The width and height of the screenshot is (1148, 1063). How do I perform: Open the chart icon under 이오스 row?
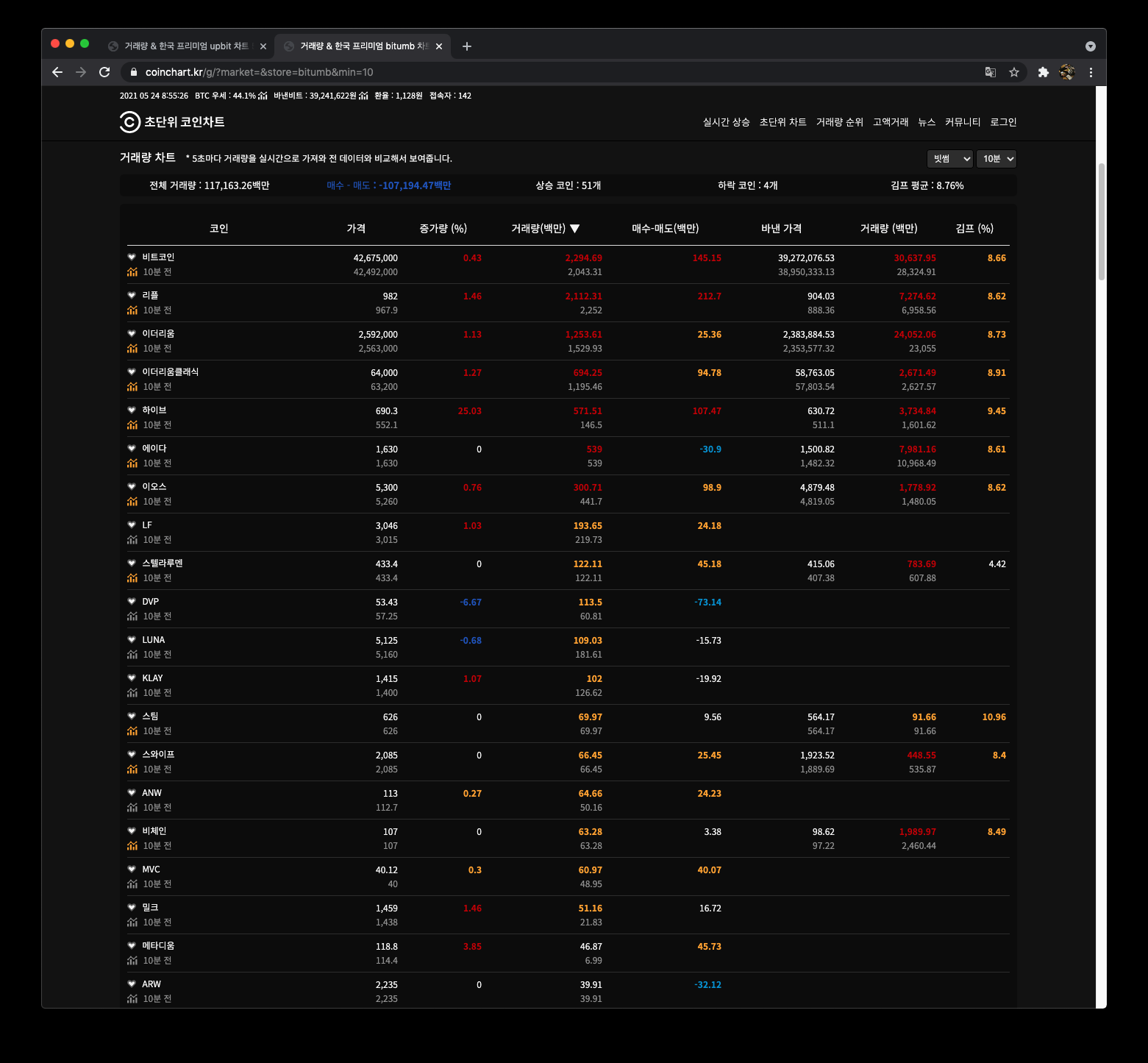(132, 502)
